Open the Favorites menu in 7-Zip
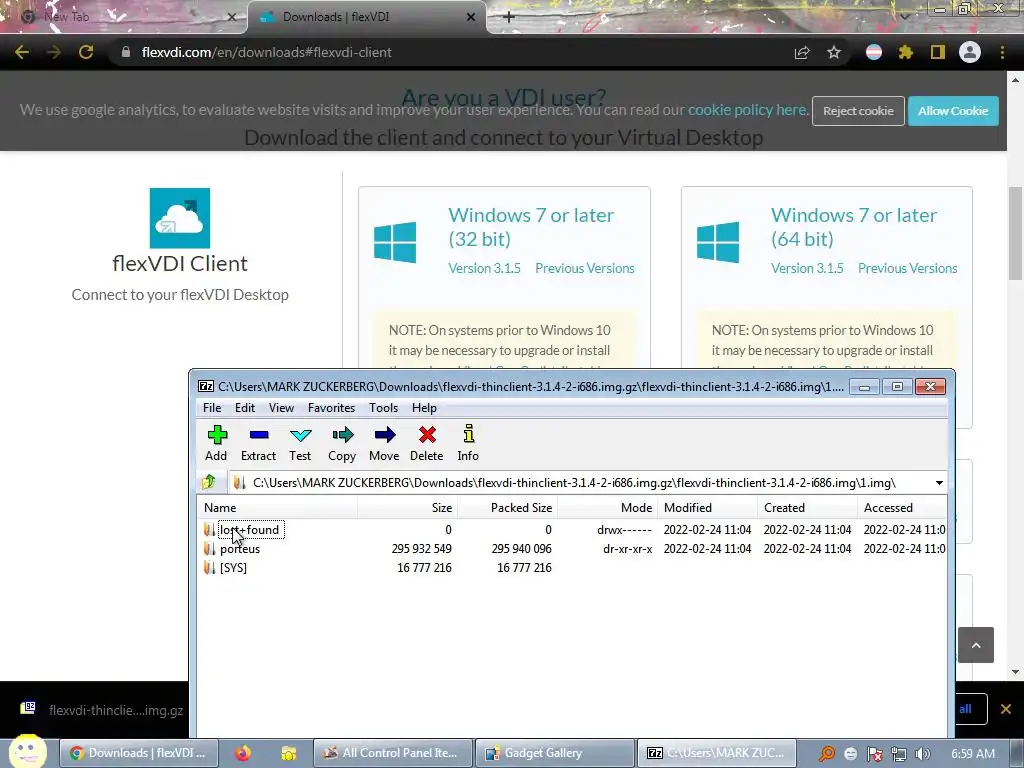Screen dimensions: 1024x768 [331, 408]
